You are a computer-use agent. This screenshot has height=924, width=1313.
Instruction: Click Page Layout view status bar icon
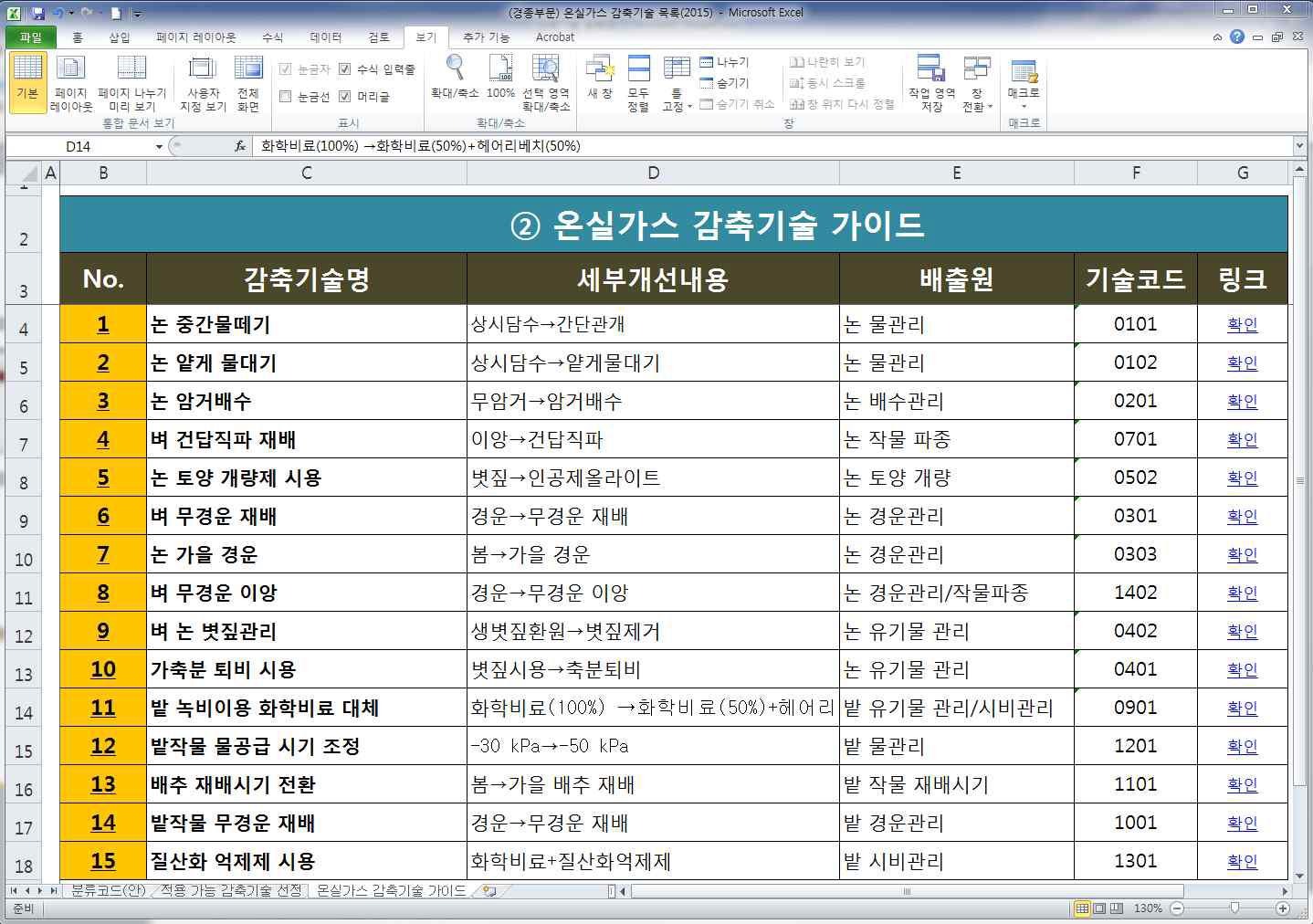click(1099, 908)
